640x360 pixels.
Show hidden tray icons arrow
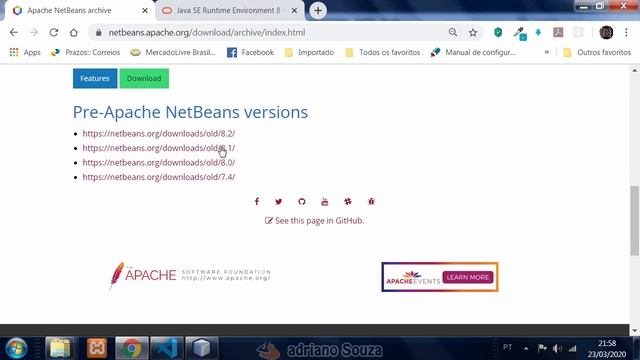526,349
